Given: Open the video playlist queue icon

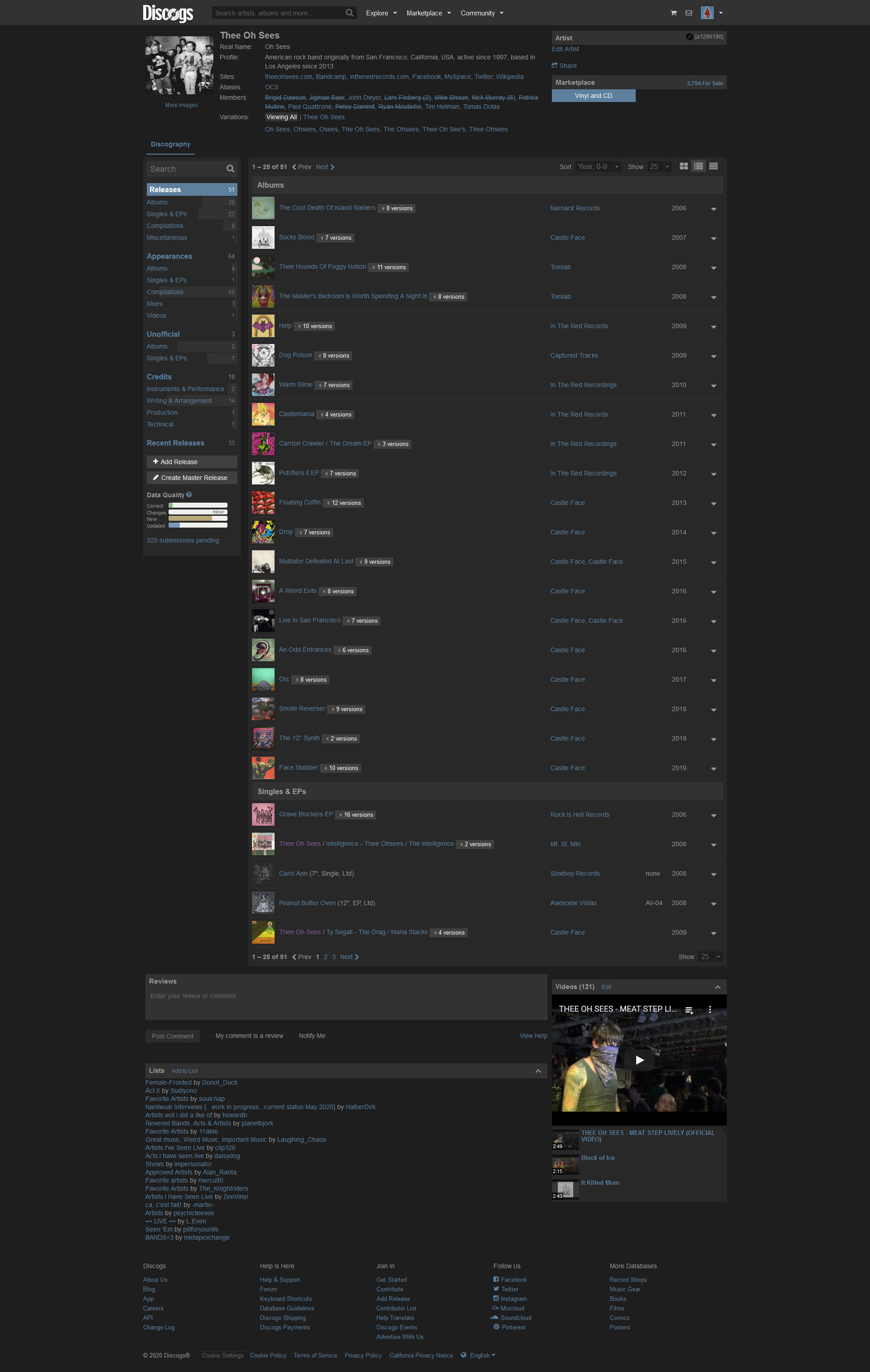Looking at the screenshot, I should pos(689,1010).
